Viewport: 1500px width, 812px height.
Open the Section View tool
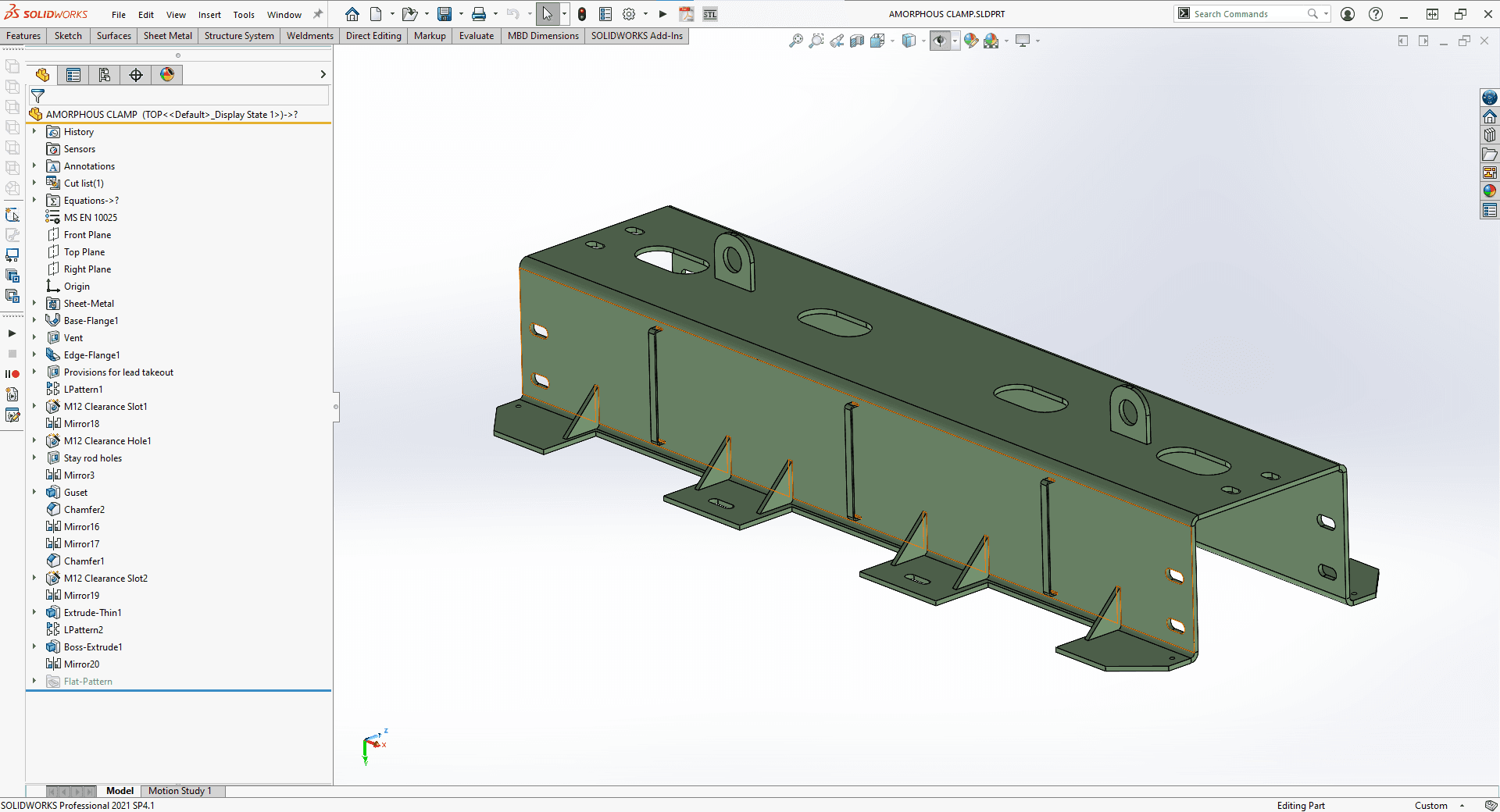tap(857, 41)
